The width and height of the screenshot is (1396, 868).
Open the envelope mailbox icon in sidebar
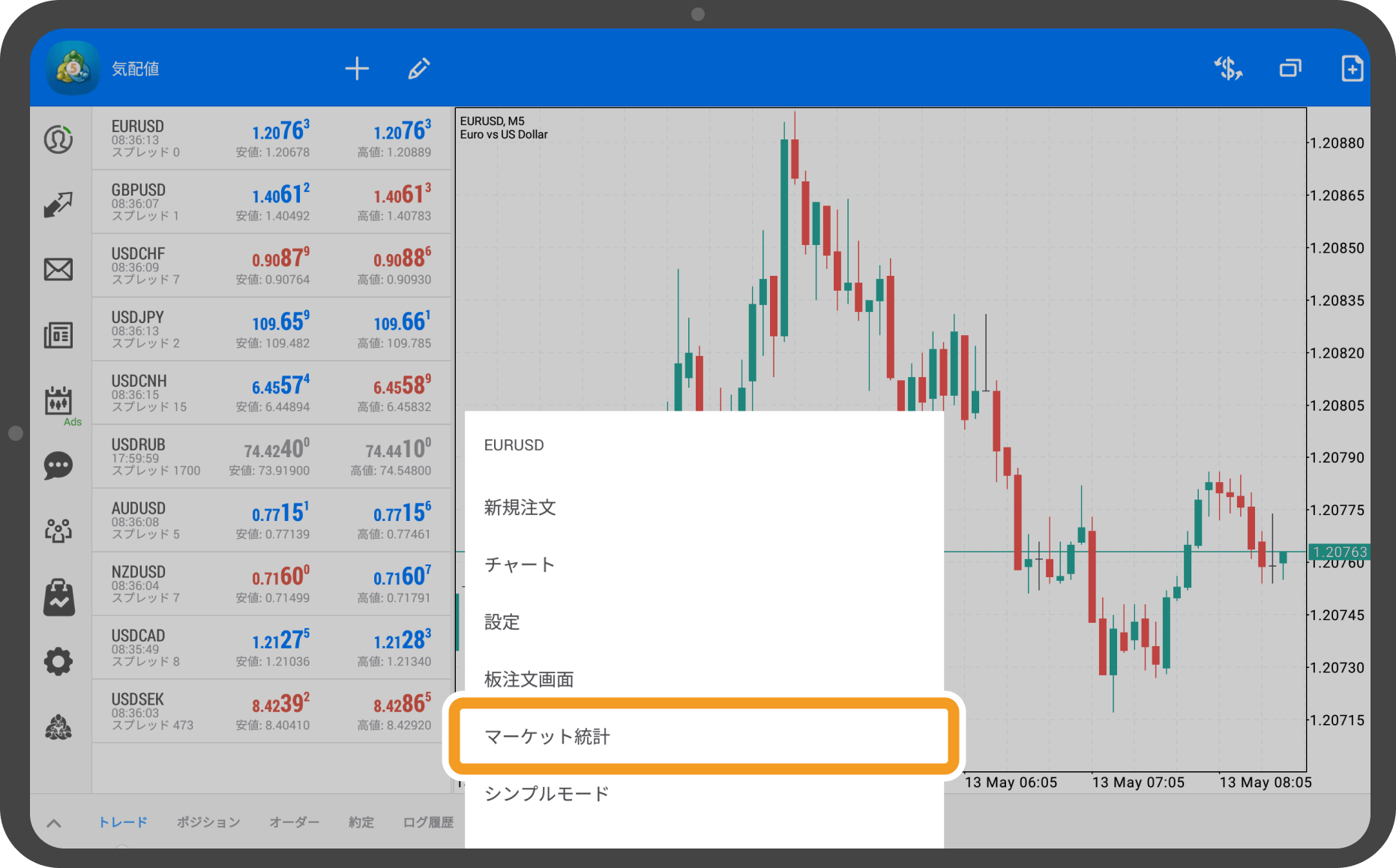coord(58,269)
